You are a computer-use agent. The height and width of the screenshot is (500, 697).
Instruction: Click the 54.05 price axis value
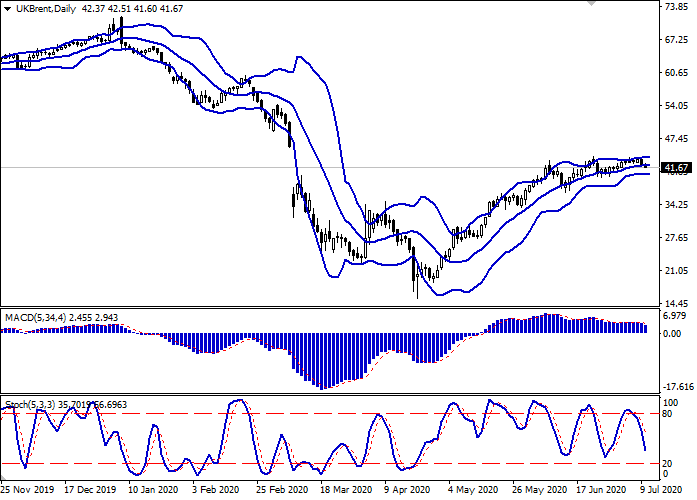pyautogui.click(x=676, y=106)
